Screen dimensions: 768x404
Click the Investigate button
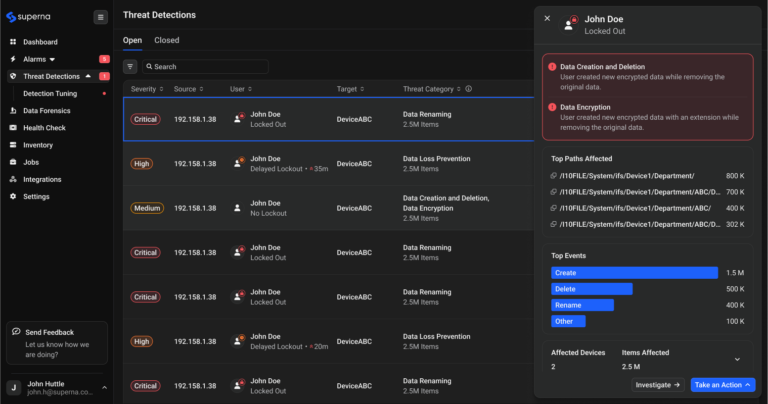pos(657,385)
